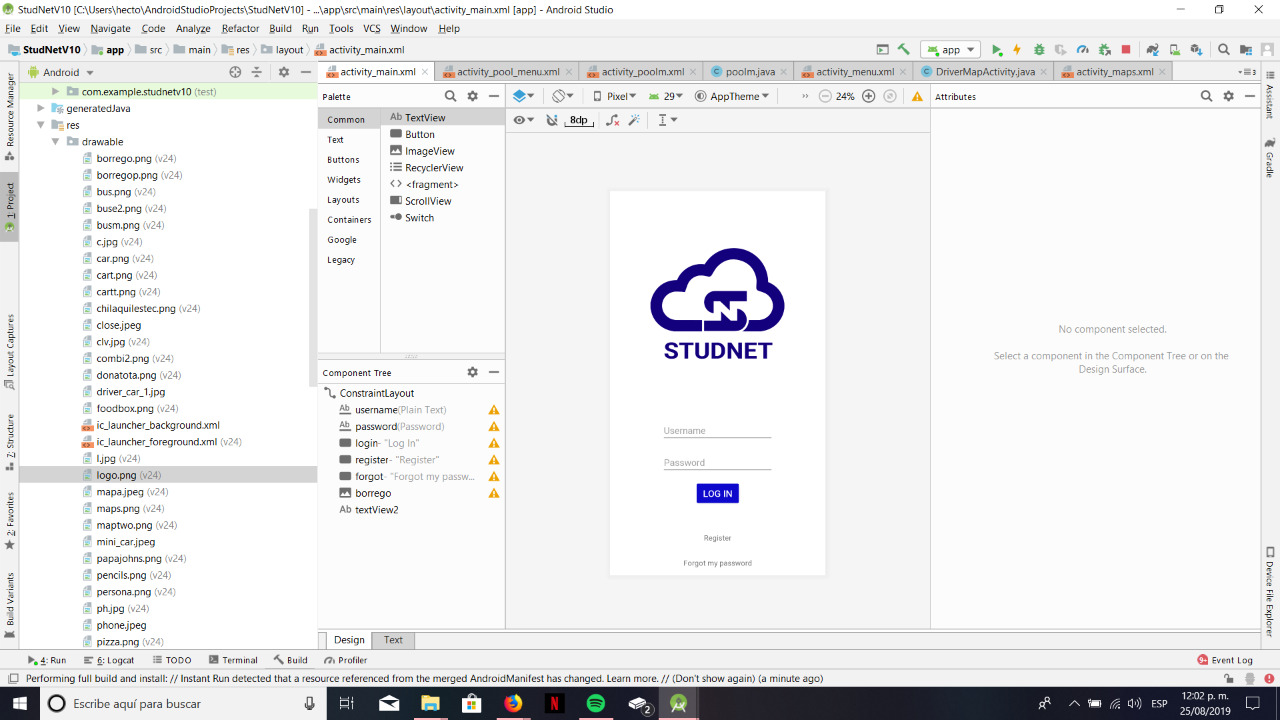Expand generatedJava folder node
Screen dimensions: 1280x720
point(41,108)
